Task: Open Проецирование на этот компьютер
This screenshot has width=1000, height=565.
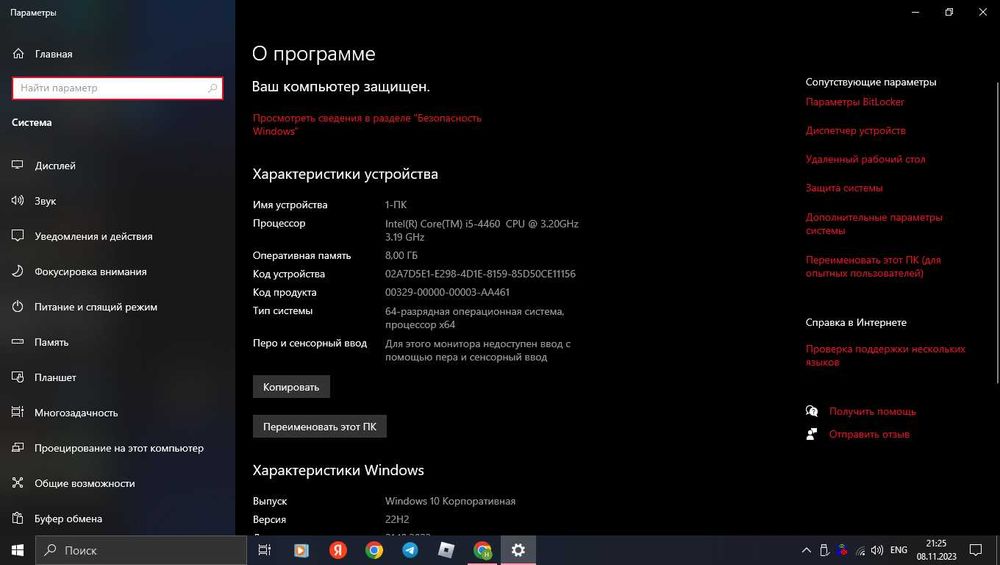Action: (107, 448)
